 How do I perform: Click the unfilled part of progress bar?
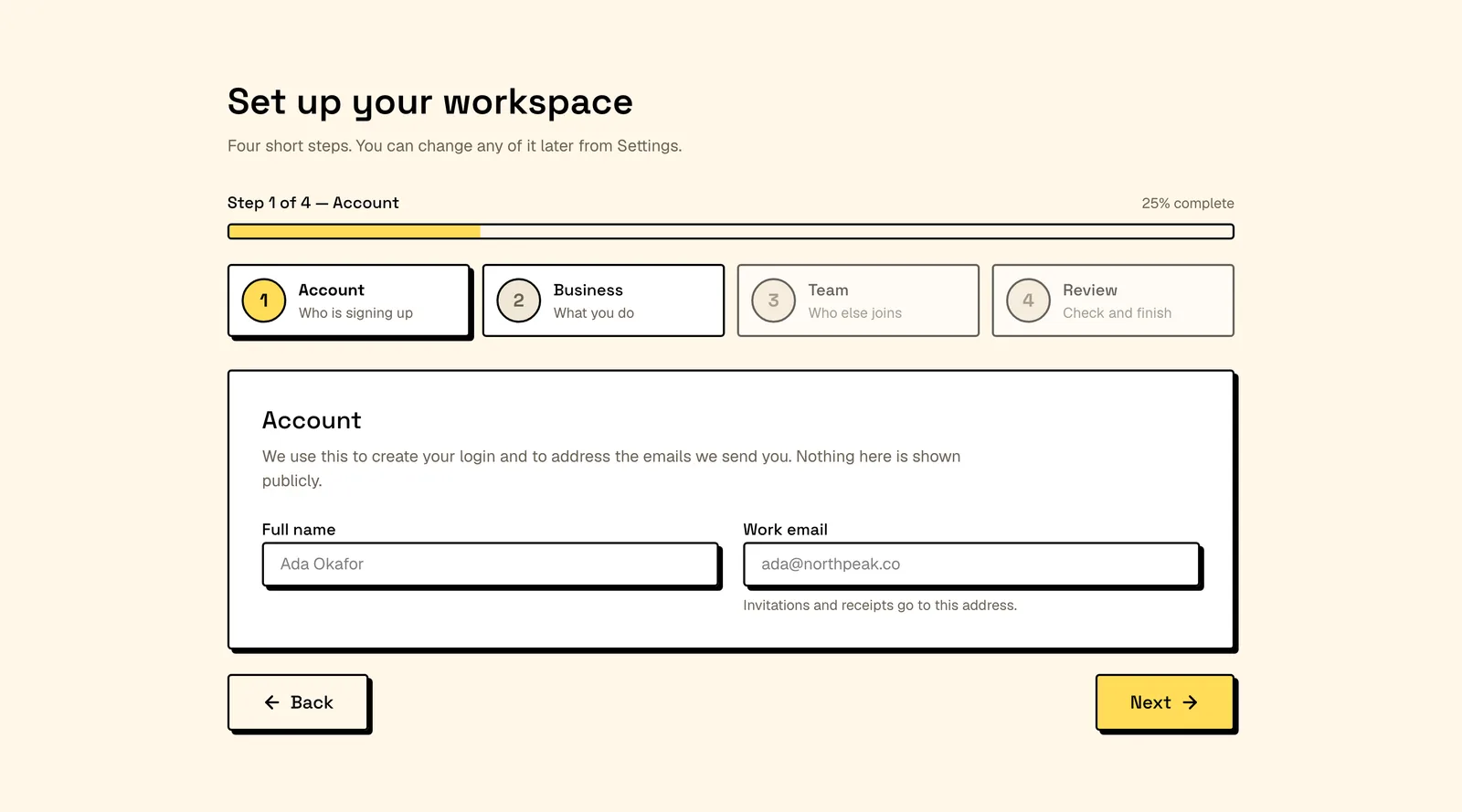[x=856, y=232]
